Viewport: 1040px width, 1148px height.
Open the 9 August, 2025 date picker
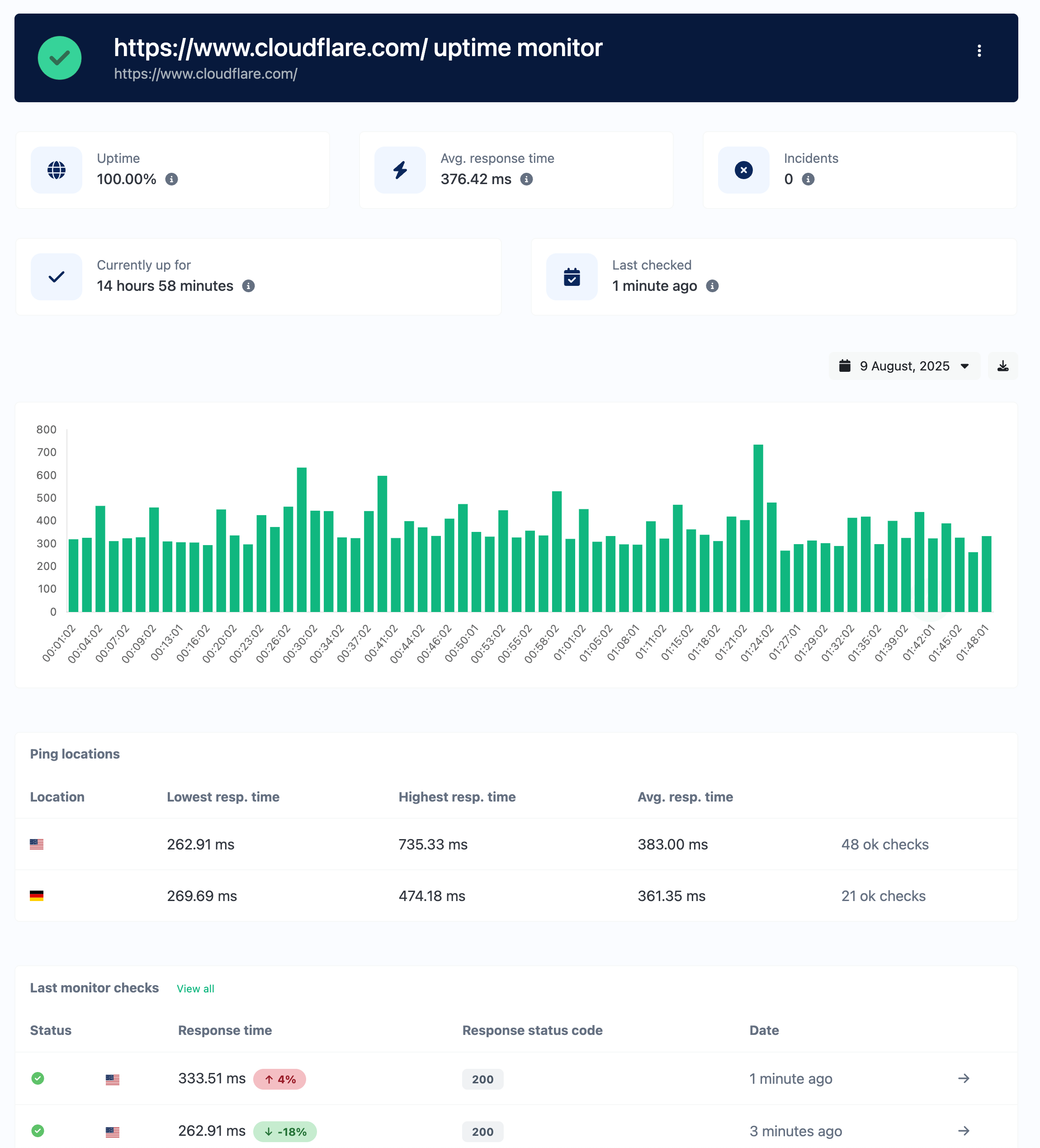click(x=904, y=365)
